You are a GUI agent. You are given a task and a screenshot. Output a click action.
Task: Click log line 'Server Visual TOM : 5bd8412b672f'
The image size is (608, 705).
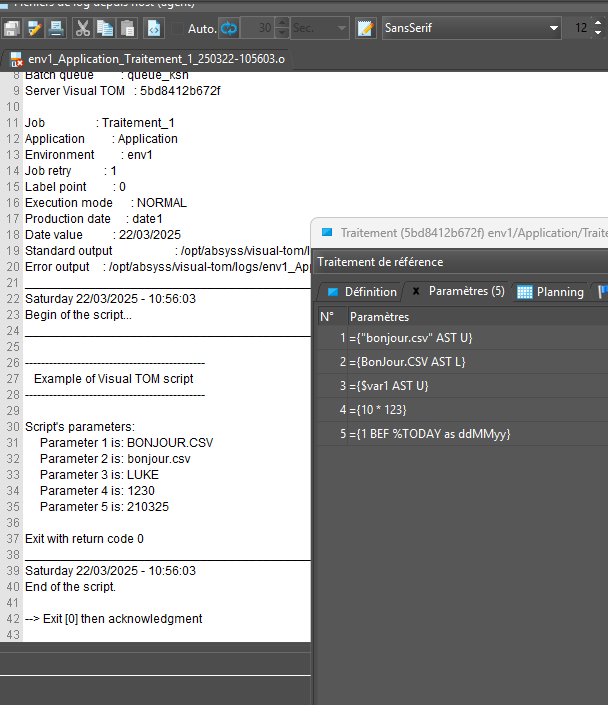(x=123, y=91)
